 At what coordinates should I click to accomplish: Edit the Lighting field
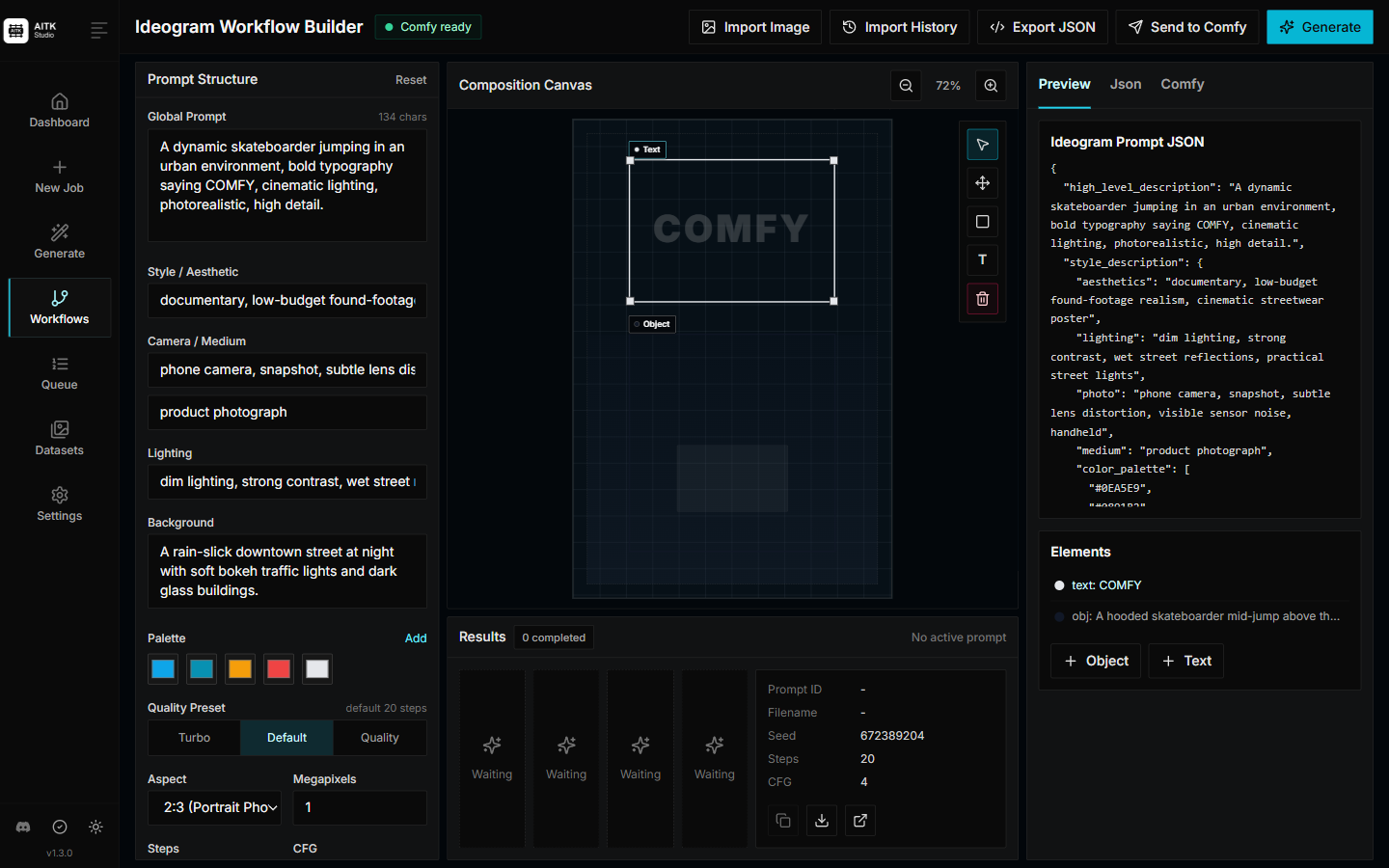tap(286, 482)
